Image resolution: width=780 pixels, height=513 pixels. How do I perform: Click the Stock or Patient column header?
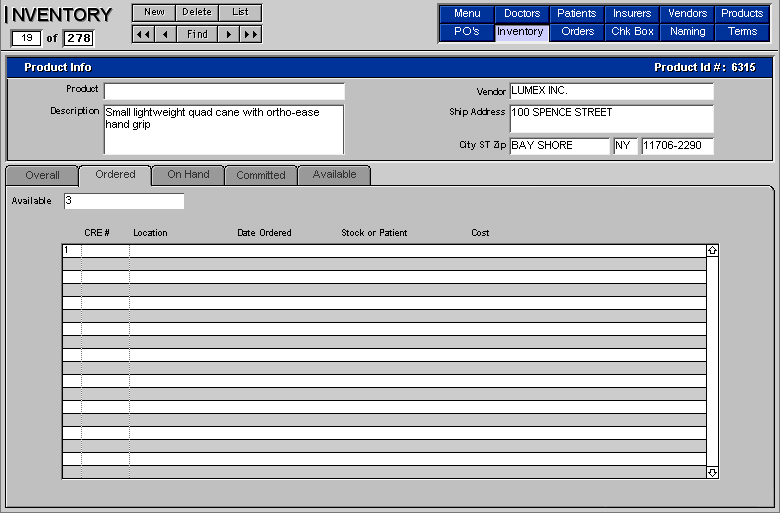pos(374,233)
